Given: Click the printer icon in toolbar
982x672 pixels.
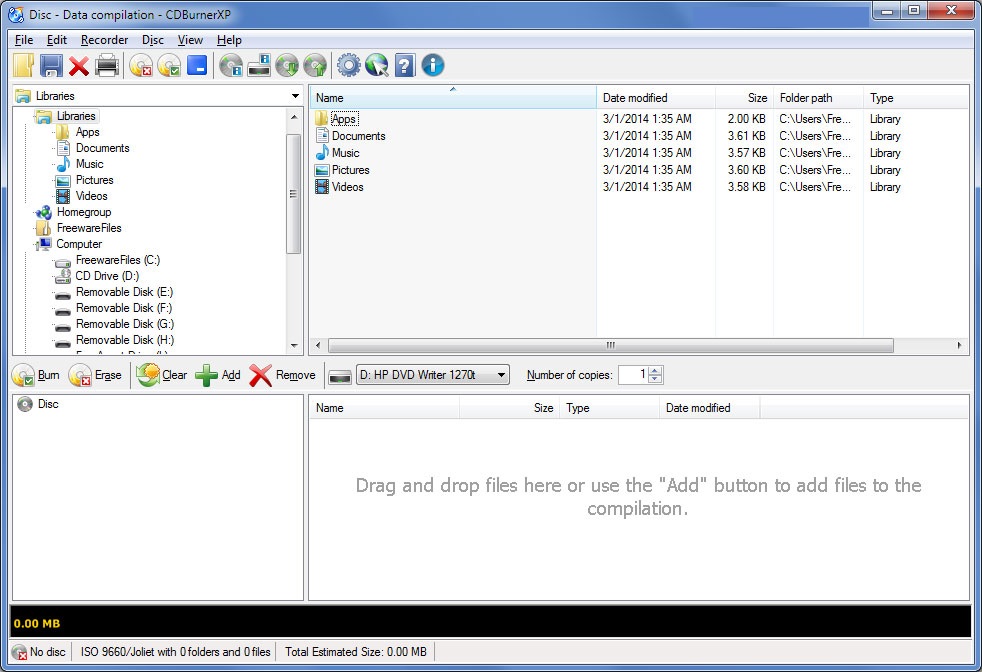Looking at the screenshot, I should 107,65.
